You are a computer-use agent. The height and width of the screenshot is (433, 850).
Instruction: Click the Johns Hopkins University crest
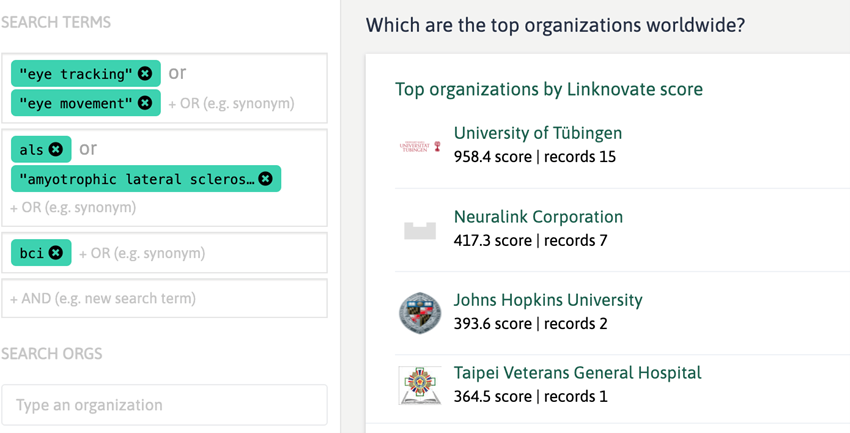419,313
